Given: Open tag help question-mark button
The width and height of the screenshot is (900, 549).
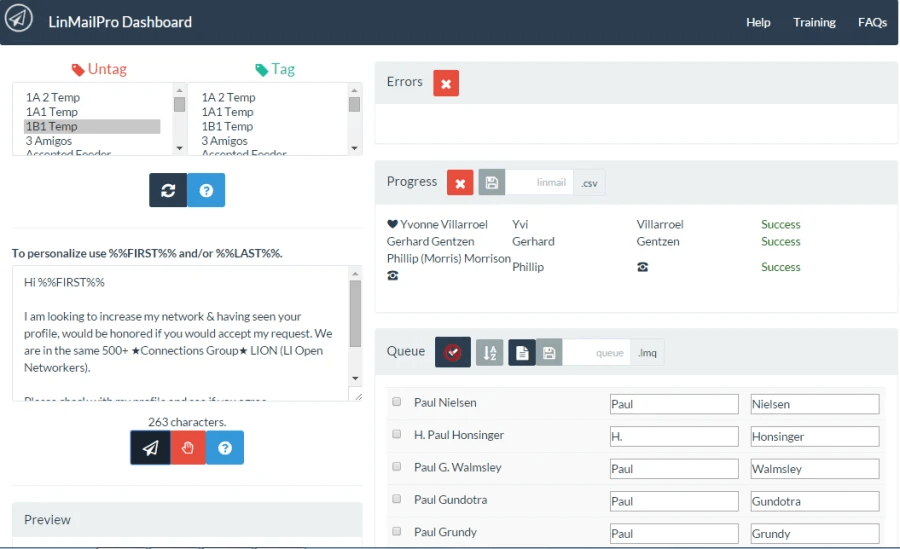Looking at the screenshot, I should coord(206,190).
